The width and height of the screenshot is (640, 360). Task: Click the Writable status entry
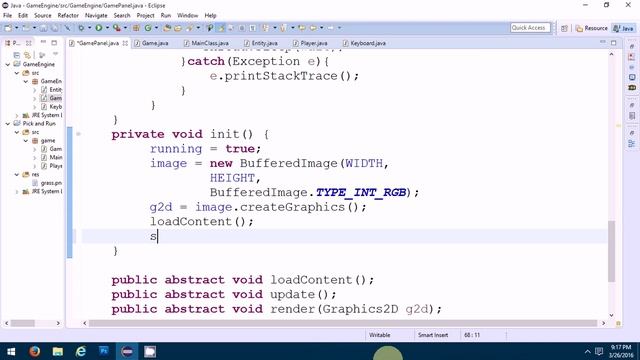[380, 335]
